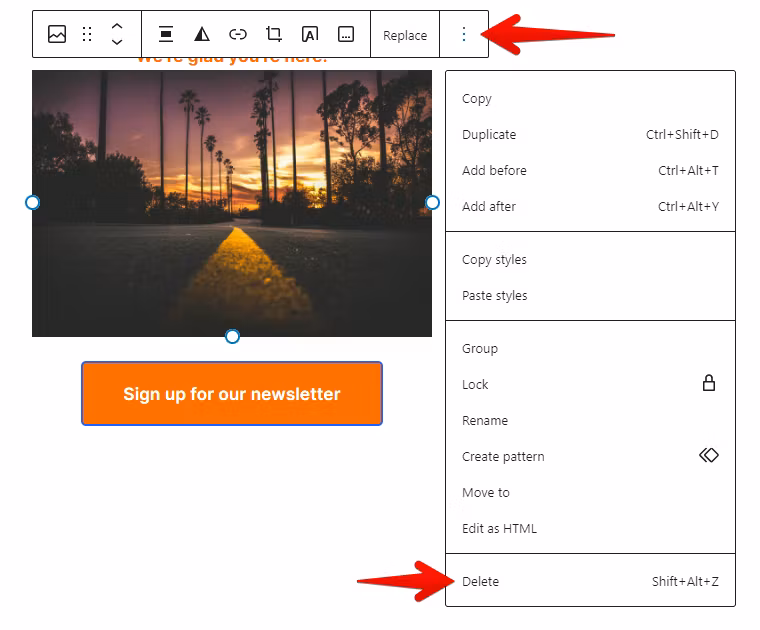
Task: Choose Move to in the menu
Action: point(590,492)
